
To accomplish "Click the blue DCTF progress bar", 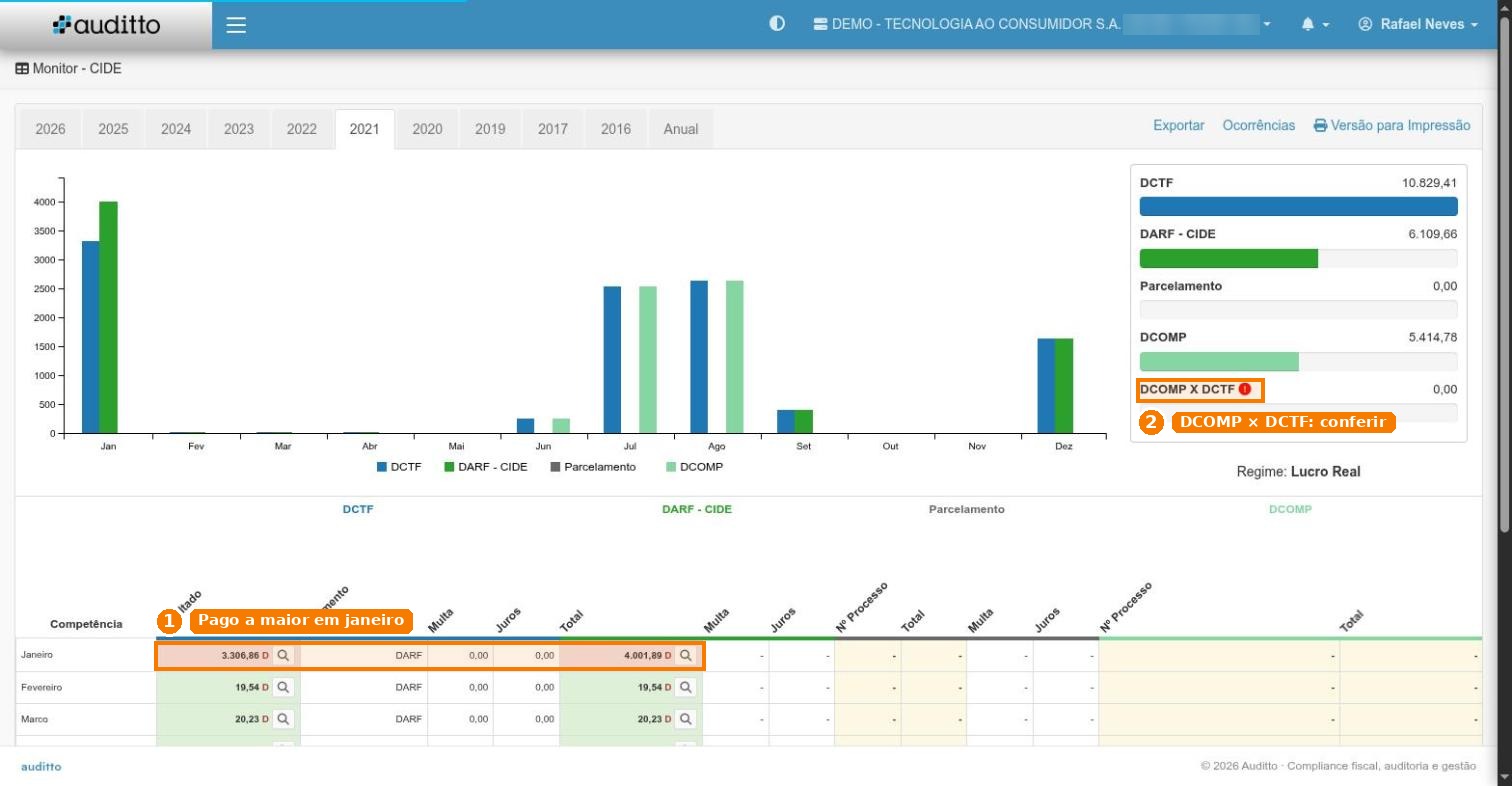I will click(x=1298, y=207).
